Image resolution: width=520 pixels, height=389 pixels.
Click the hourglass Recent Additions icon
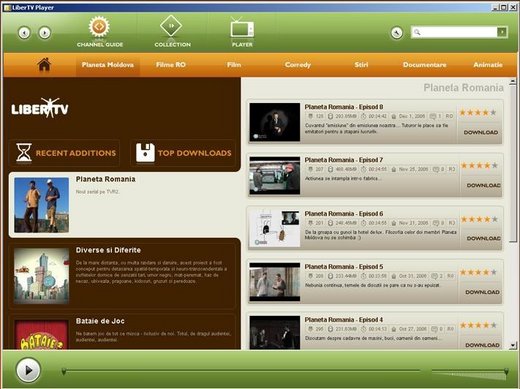[24, 152]
